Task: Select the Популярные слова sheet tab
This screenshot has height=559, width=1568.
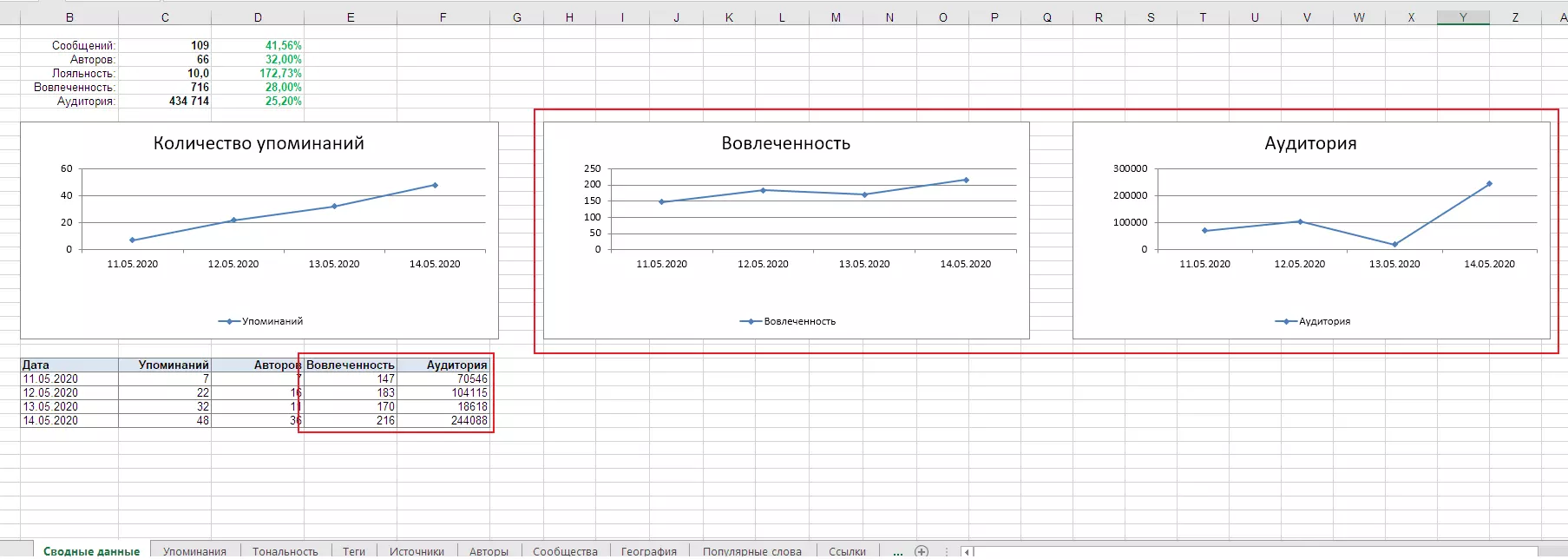Action: [x=752, y=551]
